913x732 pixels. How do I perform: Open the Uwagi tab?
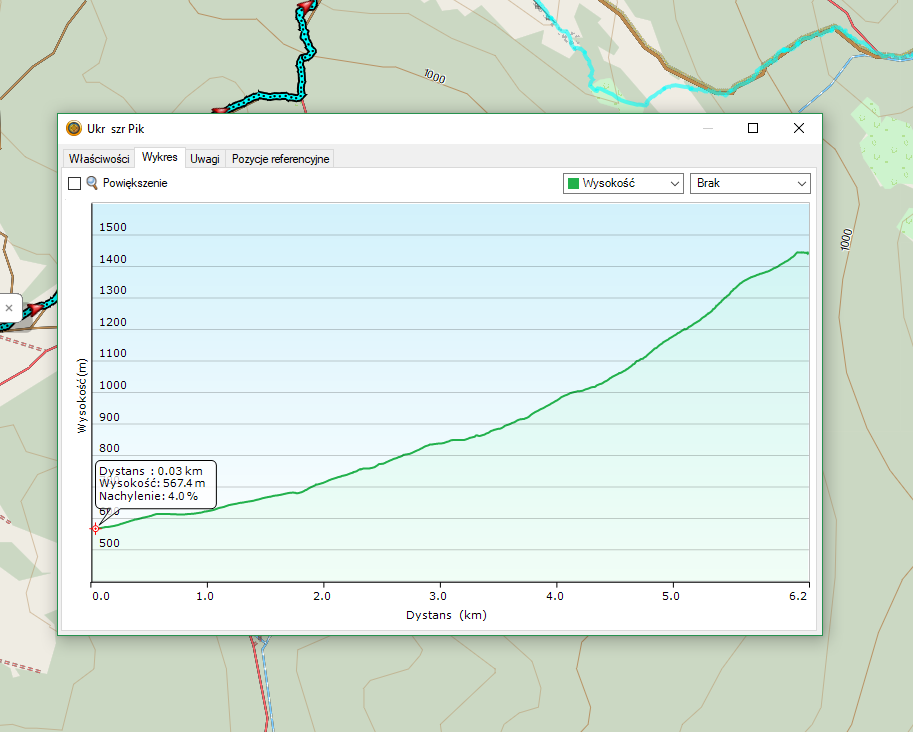205,159
